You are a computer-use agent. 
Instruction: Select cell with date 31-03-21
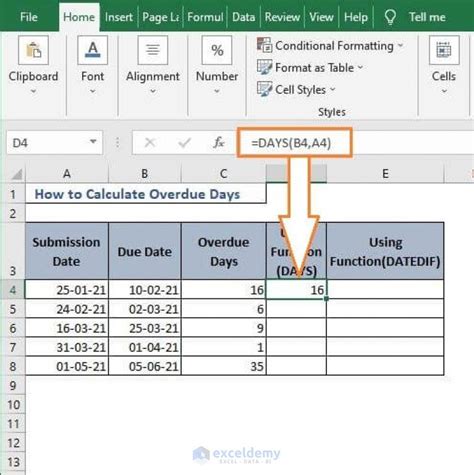pos(67,347)
